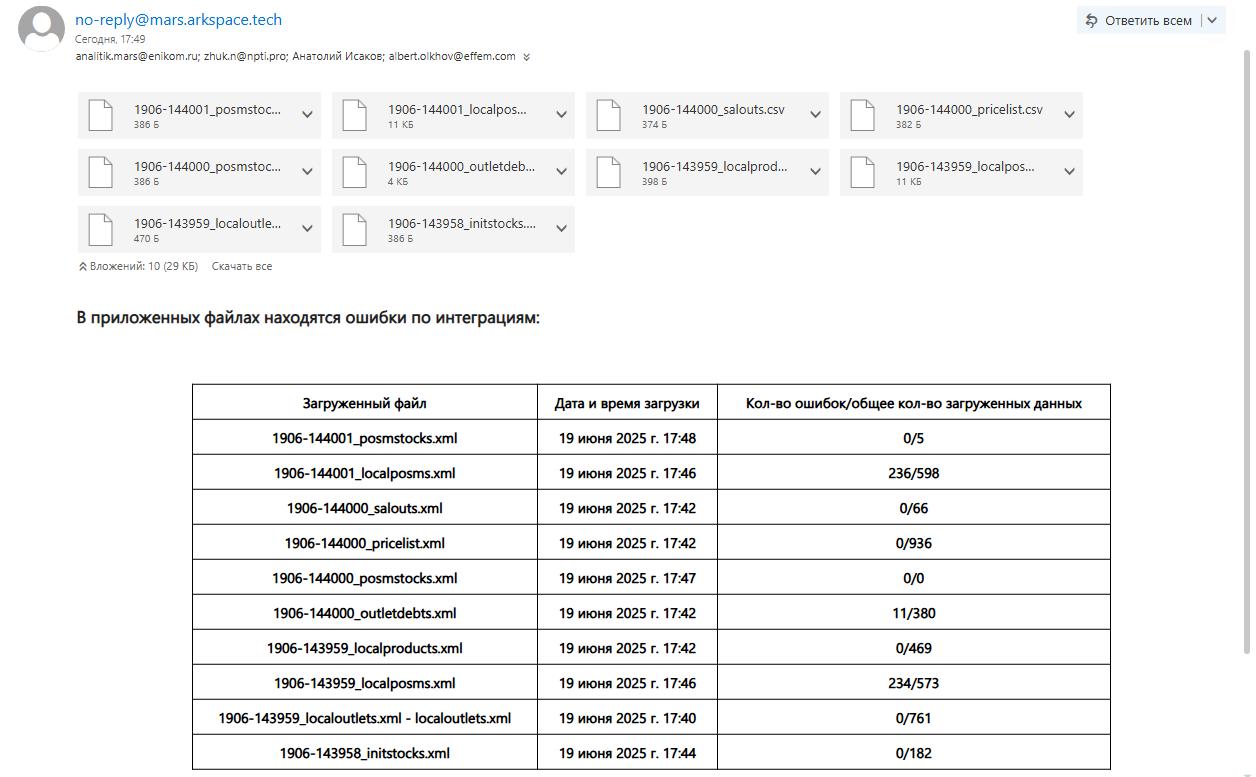The image size is (1256, 777).
Task: Open dropdown for 1906-144000_pricelist.csv attachment
Action: (1069, 115)
